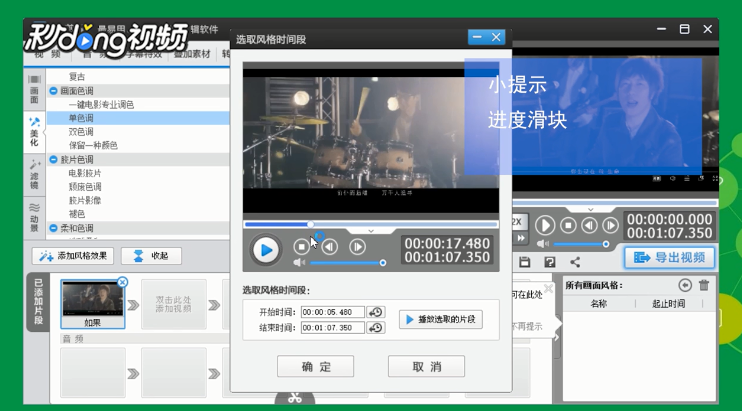Mute audio in the main window

pyautogui.click(x=542, y=244)
